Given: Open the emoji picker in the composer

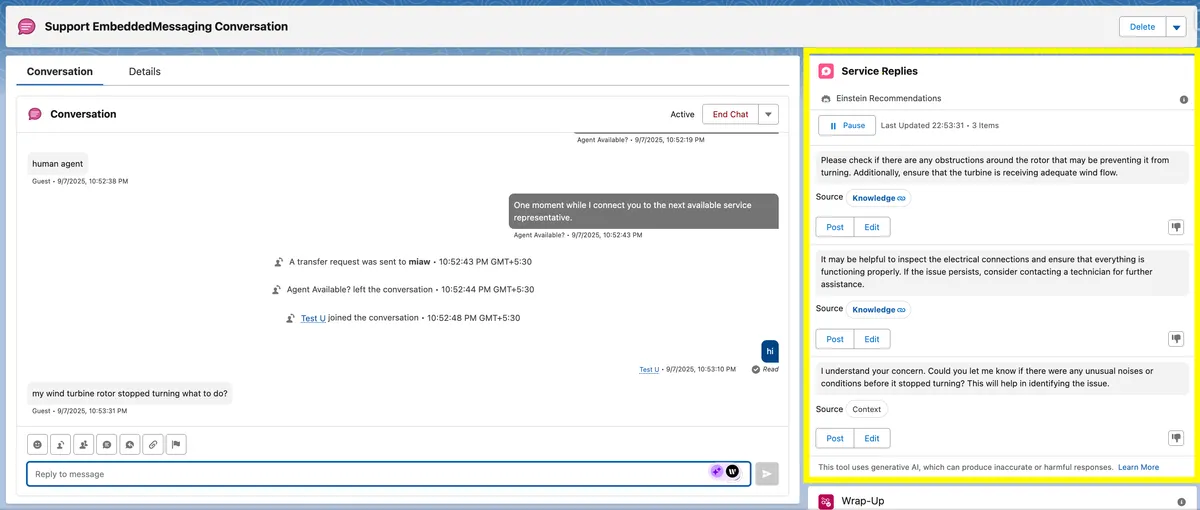Looking at the screenshot, I should click(x=38, y=444).
